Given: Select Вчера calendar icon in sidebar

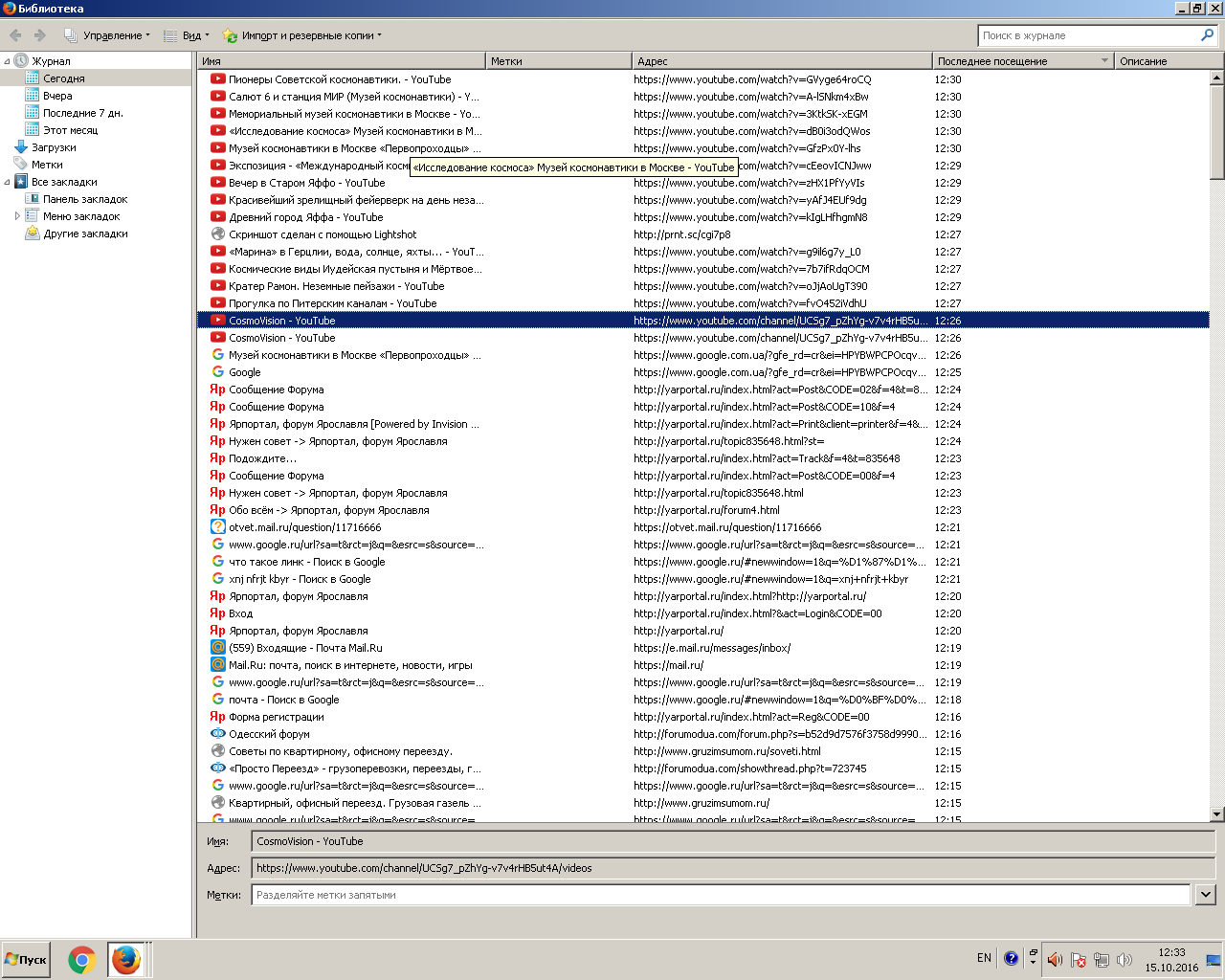Looking at the screenshot, I should pyautogui.click(x=33, y=96).
